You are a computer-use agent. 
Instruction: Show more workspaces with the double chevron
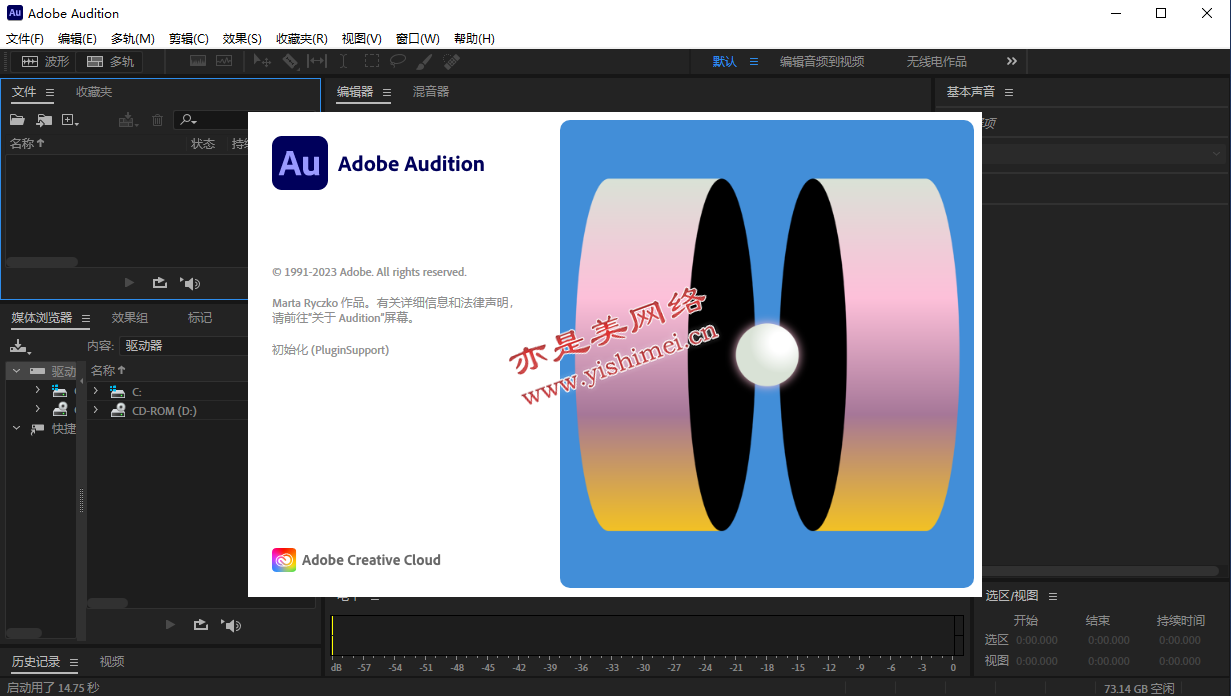(1012, 62)
